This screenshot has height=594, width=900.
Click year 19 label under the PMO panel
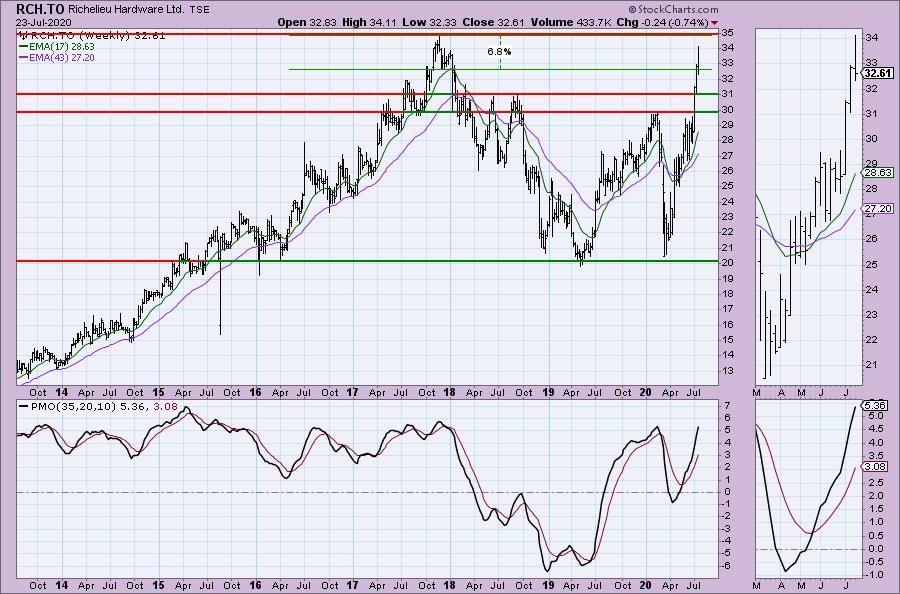coord(548,585)
